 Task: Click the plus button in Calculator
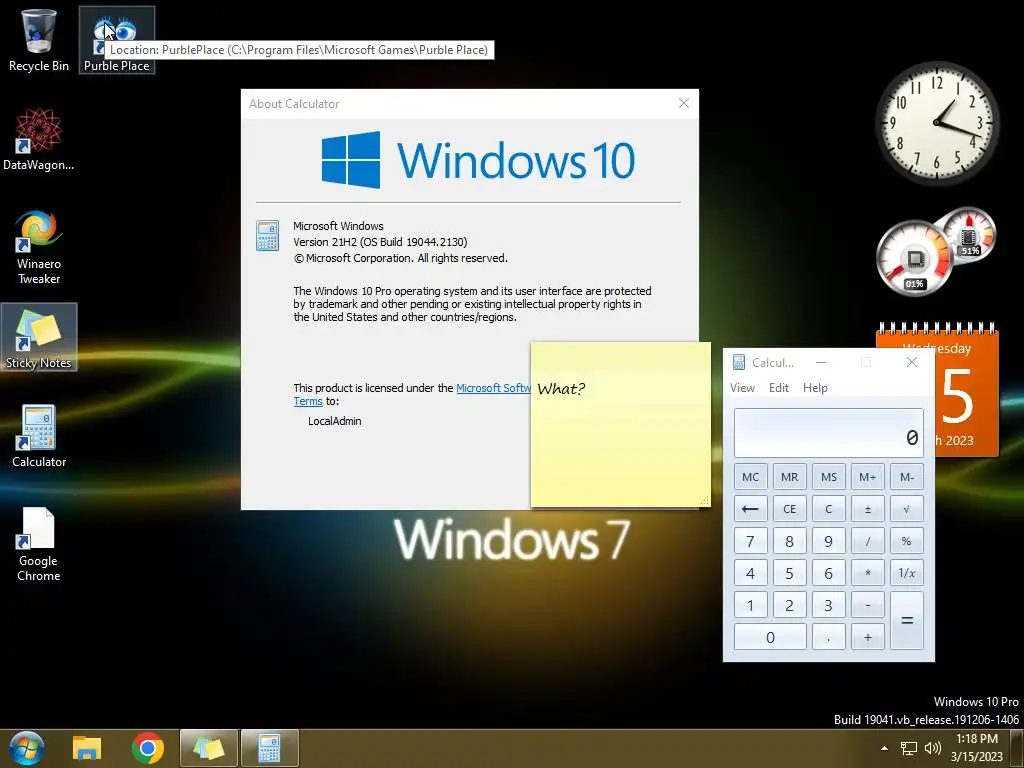[x=868, y=637]
